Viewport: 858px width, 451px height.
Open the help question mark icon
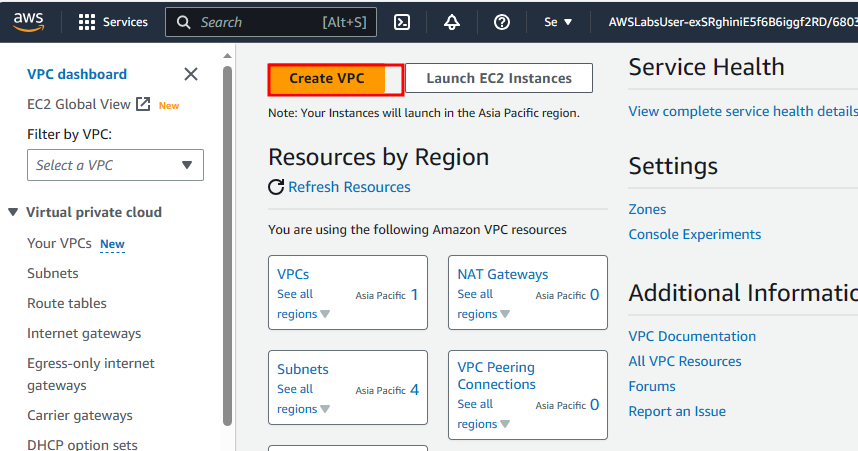coord(501,22)
